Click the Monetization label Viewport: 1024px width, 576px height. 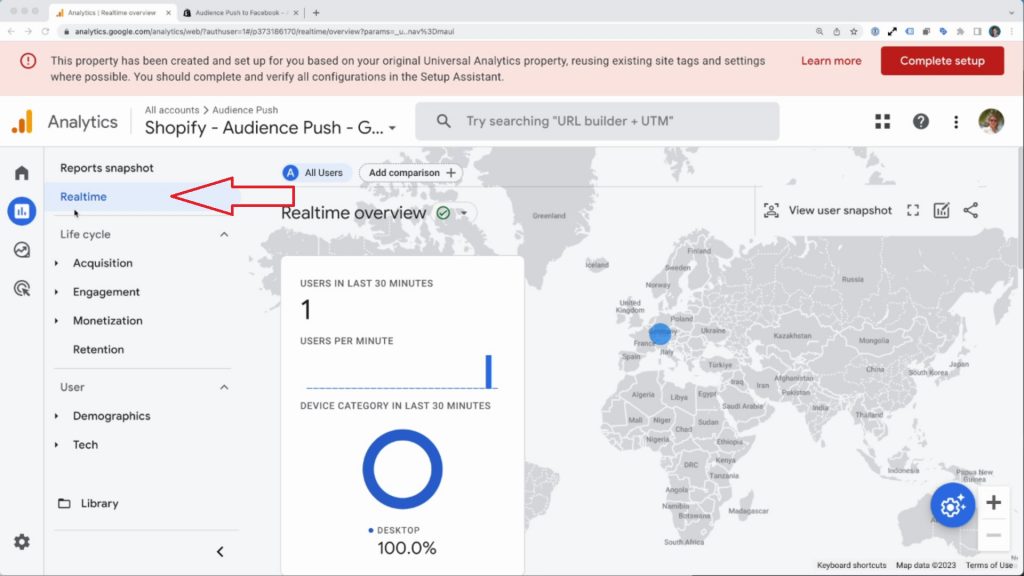pos(108,321)
